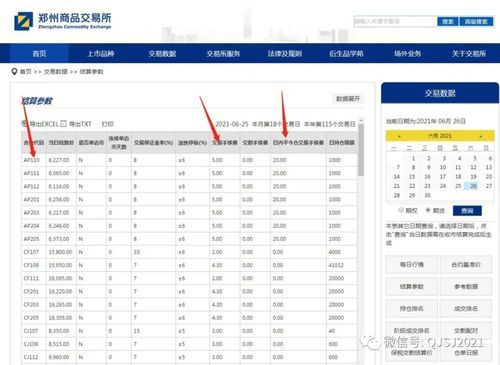
Task: Click the 导出EXCEL export icon
Action: (24, 124)
